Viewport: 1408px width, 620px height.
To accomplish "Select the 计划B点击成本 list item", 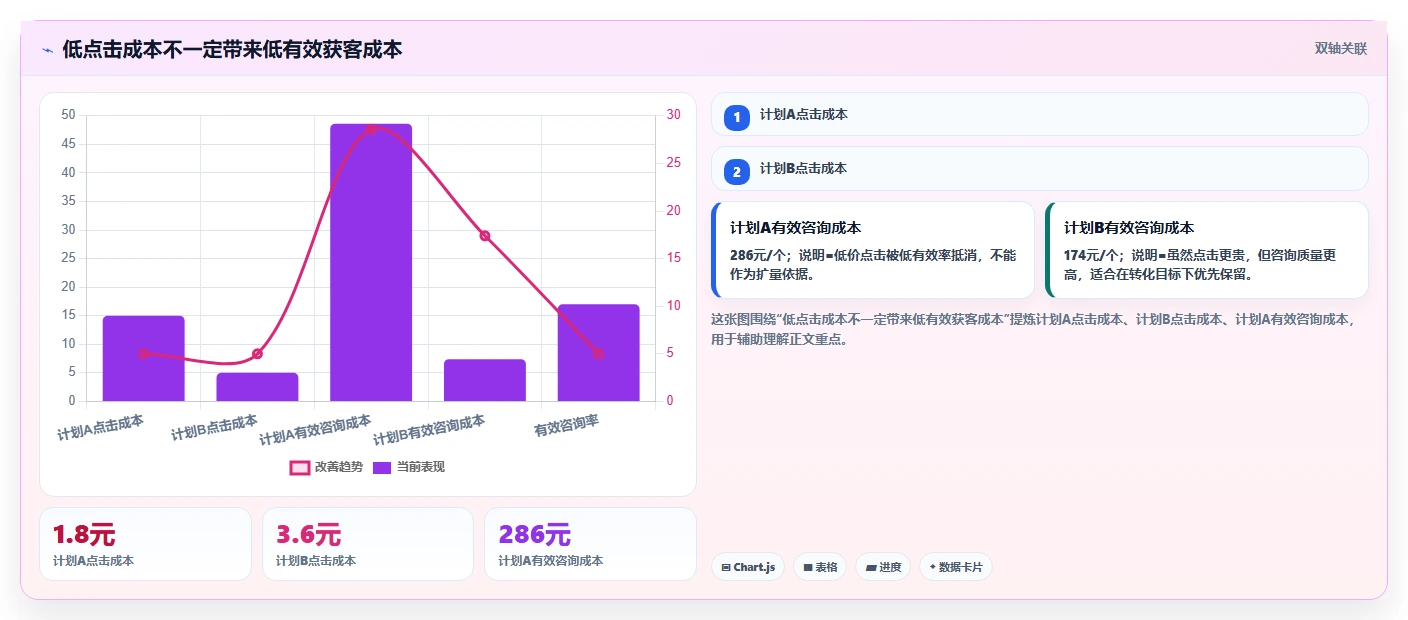I will click(1039, 168).
